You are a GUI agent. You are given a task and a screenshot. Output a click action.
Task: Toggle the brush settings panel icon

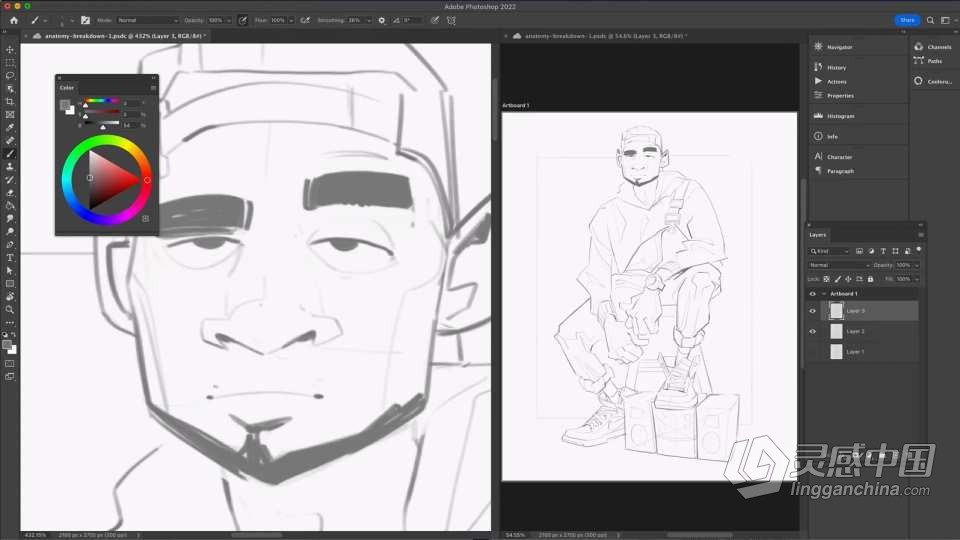(x=85, y=20)
